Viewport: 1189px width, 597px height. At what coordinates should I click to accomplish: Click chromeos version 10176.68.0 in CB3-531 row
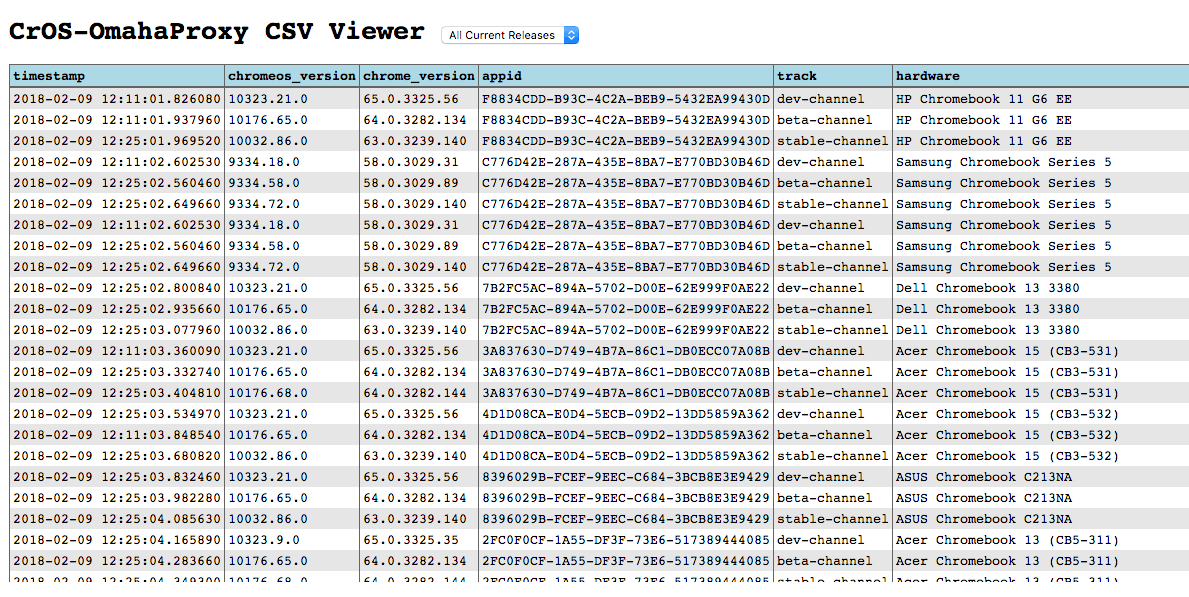[268, 393]
